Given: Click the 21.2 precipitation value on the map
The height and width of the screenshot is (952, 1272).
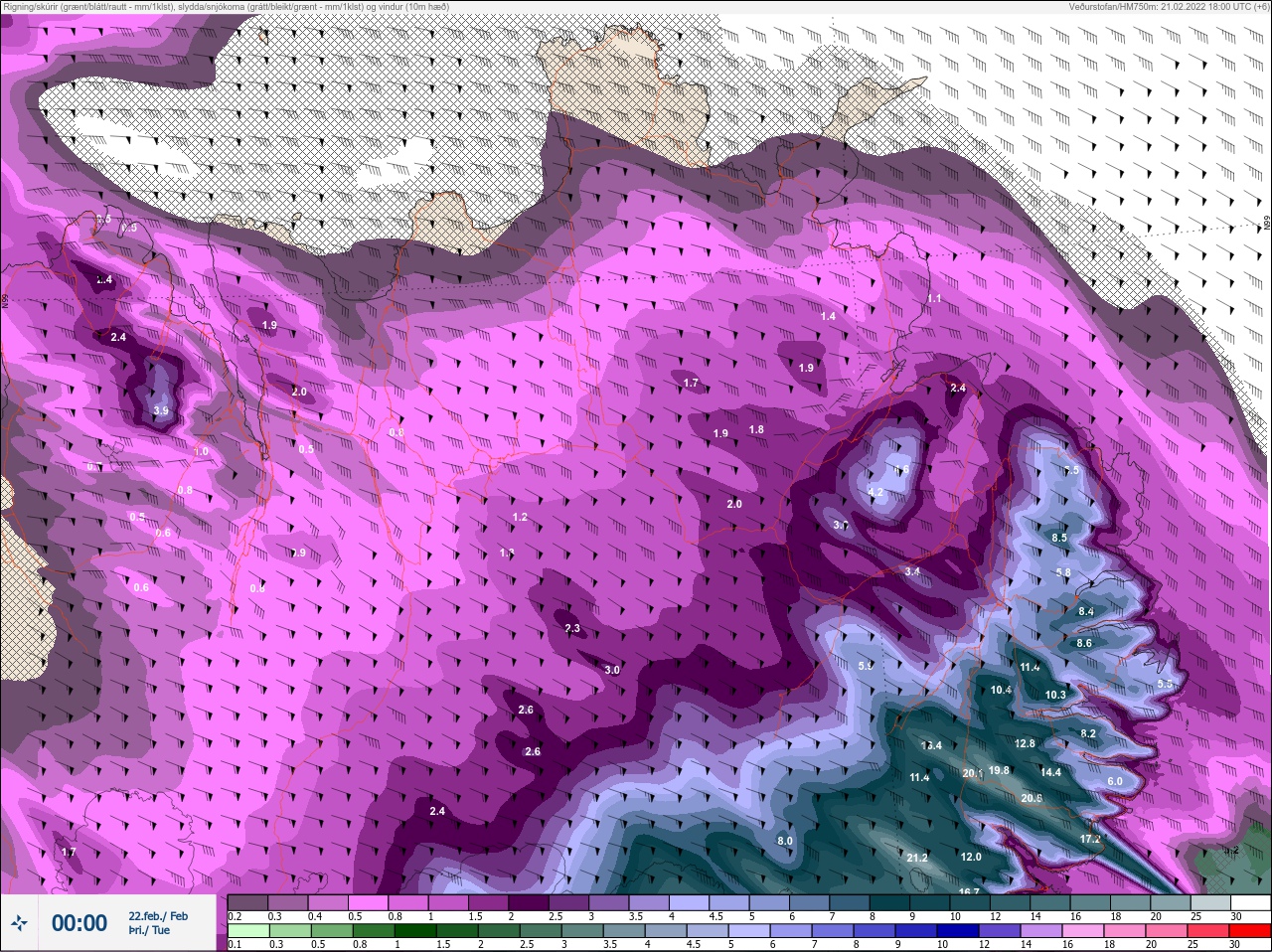Looking at the screenshot, I should tap(917, 859).
